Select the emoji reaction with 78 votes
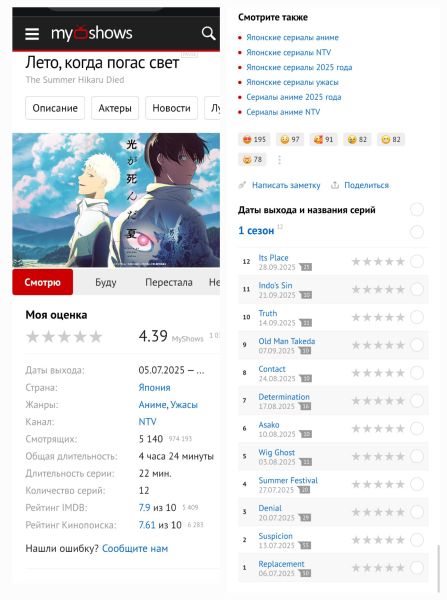This screenshot has width=447, height=600. click(252, 159)
